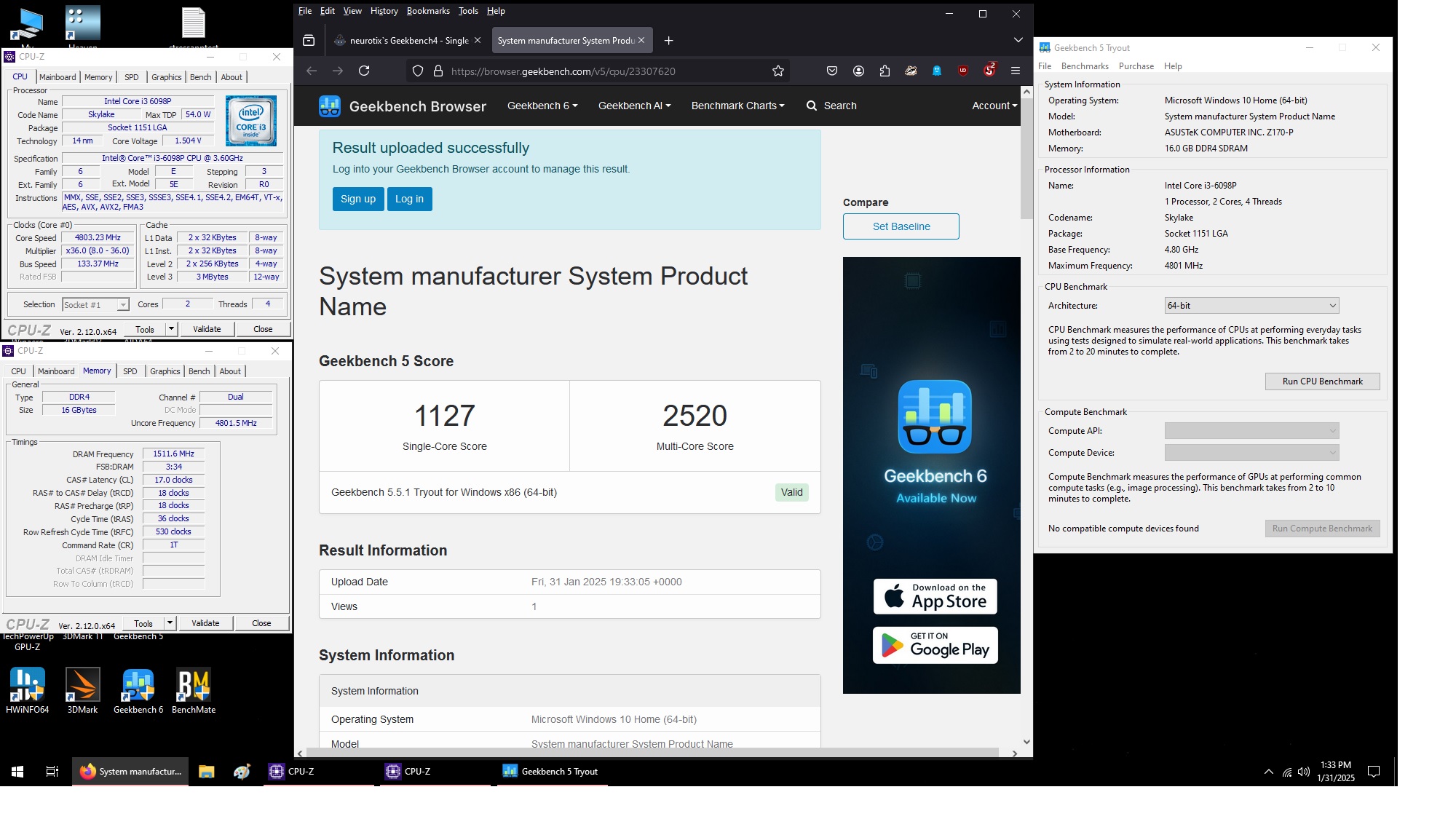The image size is (1456, 819).
Task: Open a new Firefox tab
Action: [668, 40]
